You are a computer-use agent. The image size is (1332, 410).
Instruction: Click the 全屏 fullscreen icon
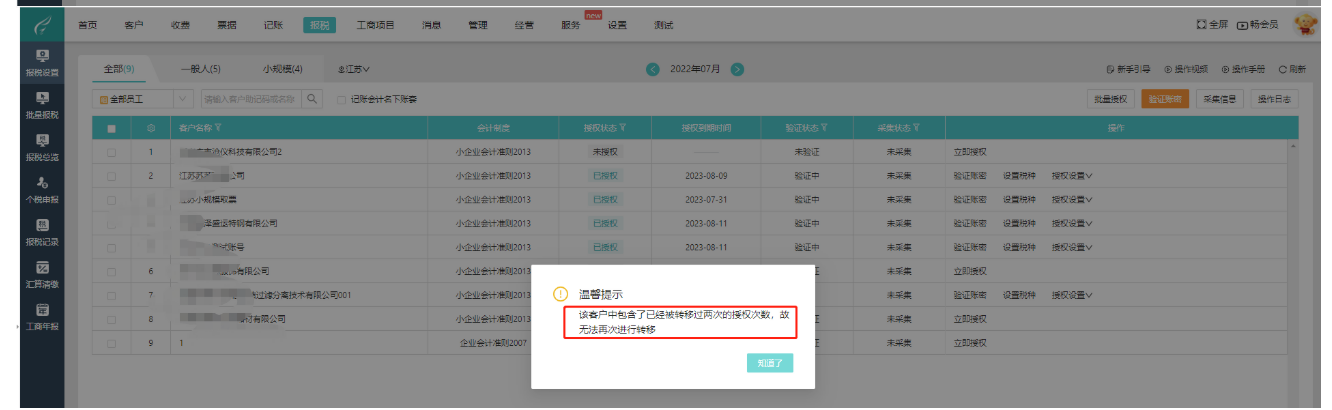[1211, 25]
